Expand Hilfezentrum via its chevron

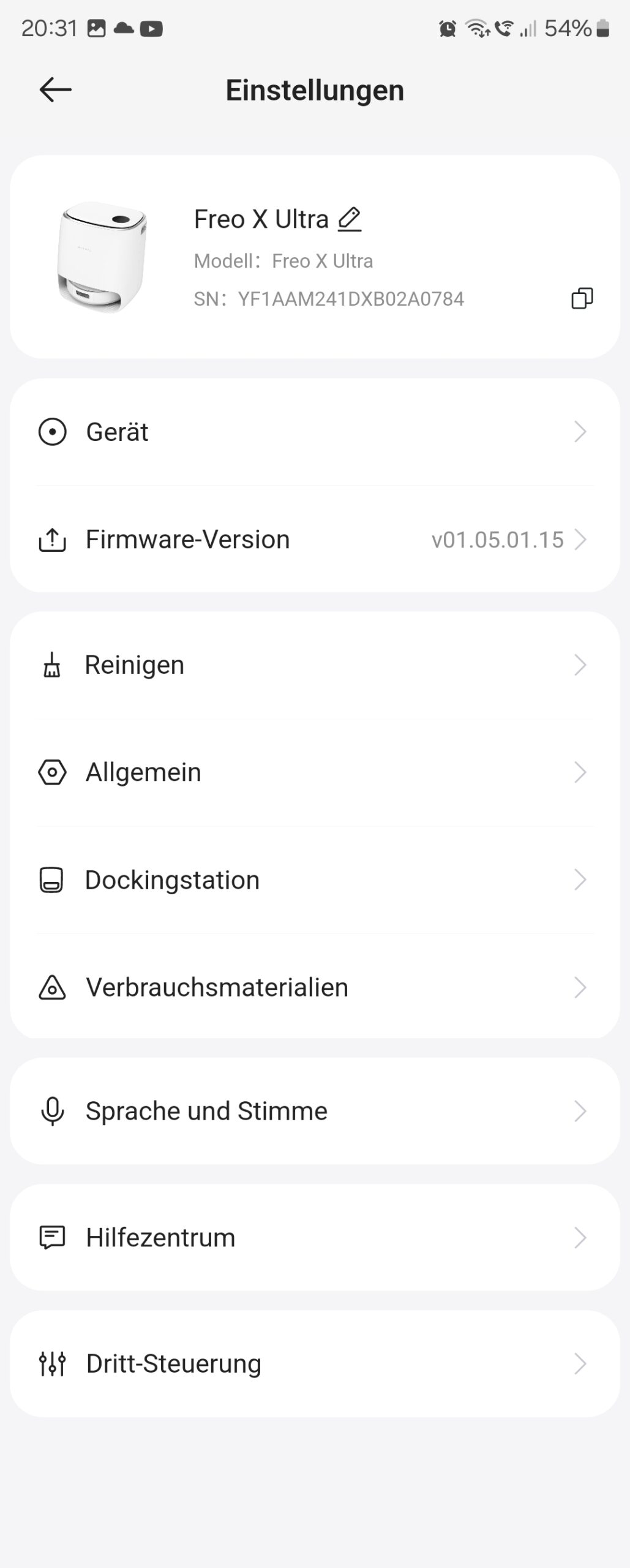click(580, 1237)
